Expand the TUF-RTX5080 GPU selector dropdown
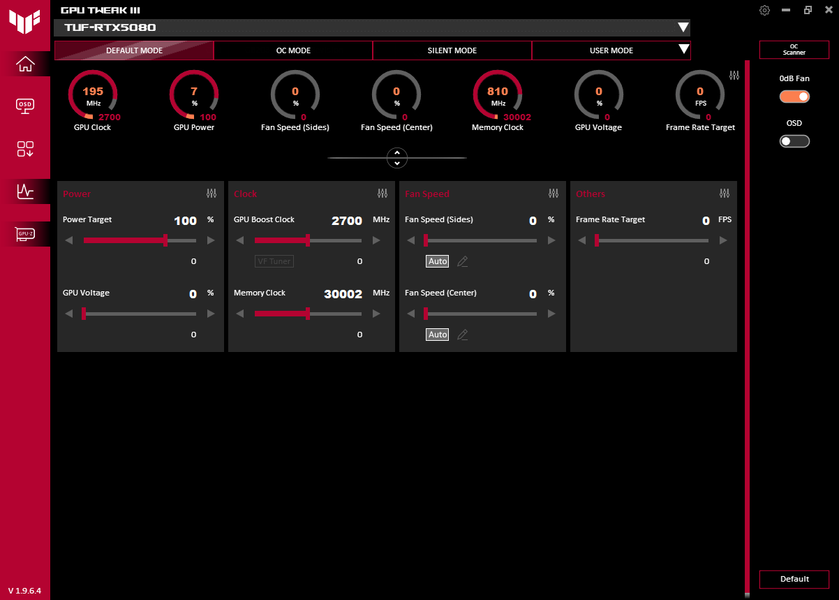Viewport: 839px width, 600px height. (683, 27)
